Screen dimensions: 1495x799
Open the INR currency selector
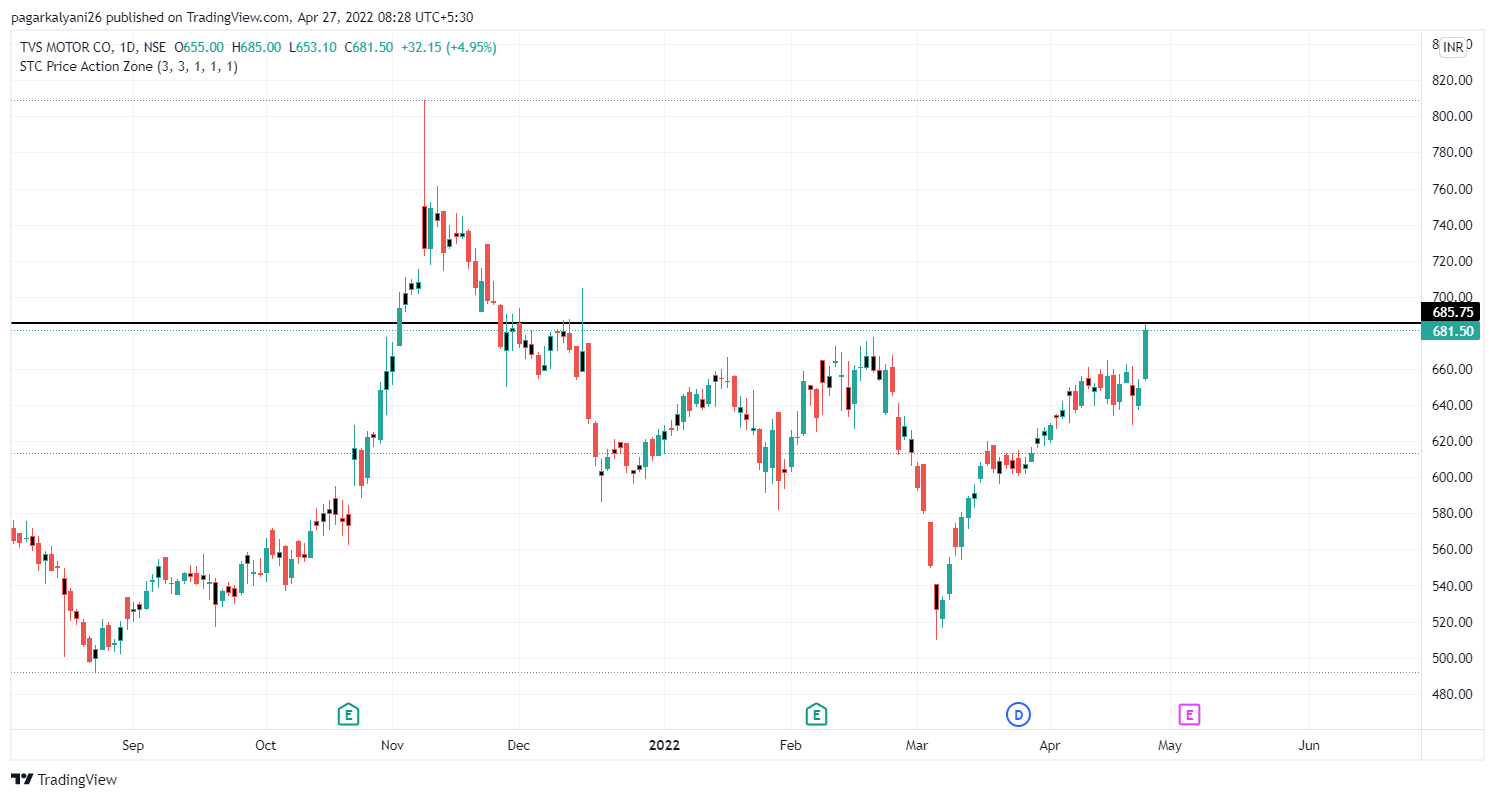tap(1453, 47)
